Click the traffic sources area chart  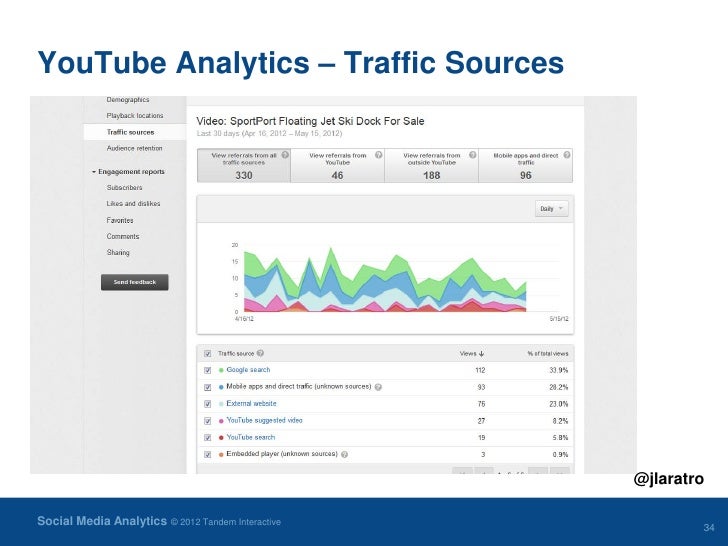[x=385, y=279]
